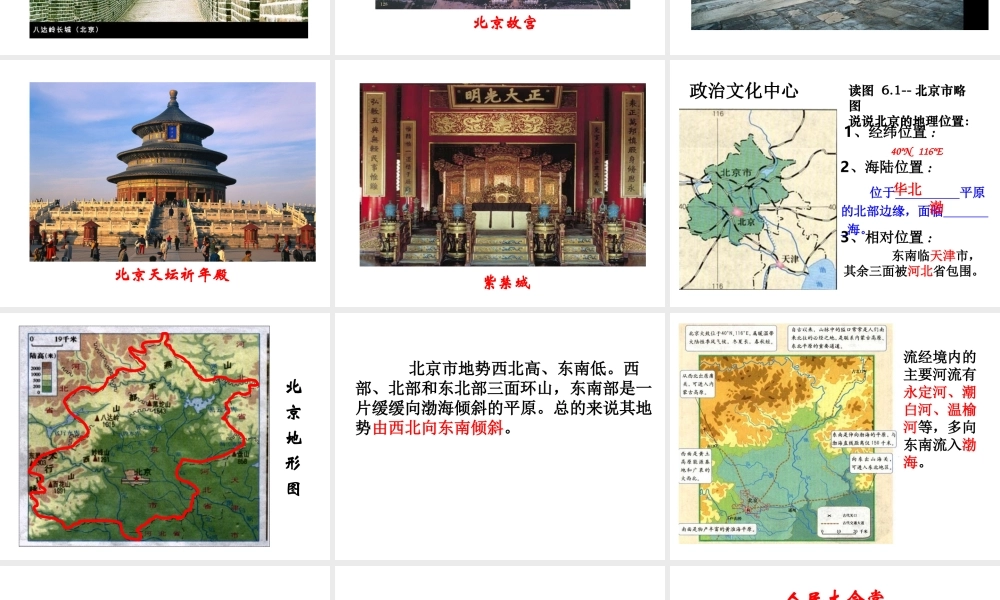Click the red word 渤海 after 东南流入
The image size is (1000, 600).
coord(940,453)
